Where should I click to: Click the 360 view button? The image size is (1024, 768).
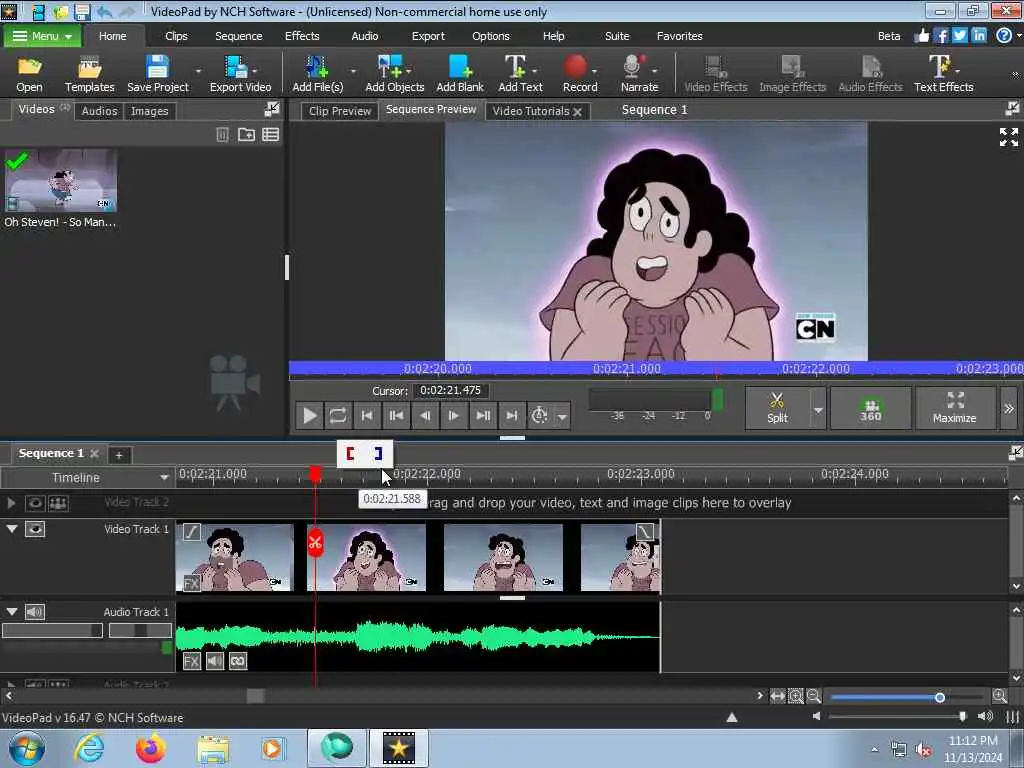[x=871, y=408]
